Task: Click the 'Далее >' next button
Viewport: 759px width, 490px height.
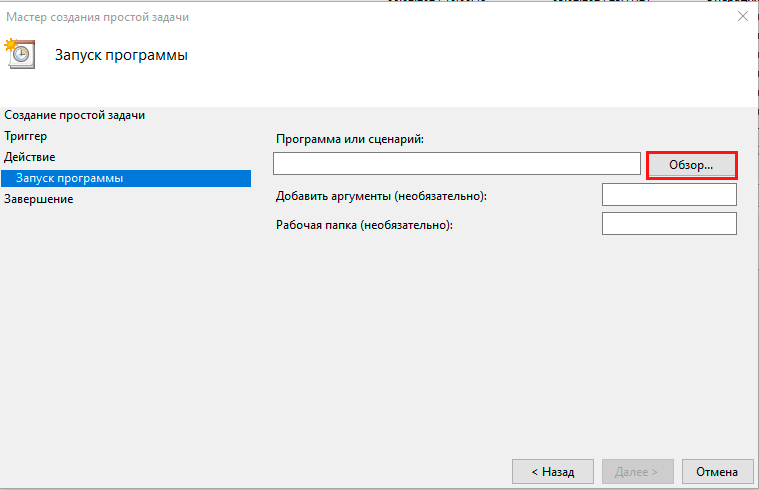Action: pos(636,471)
